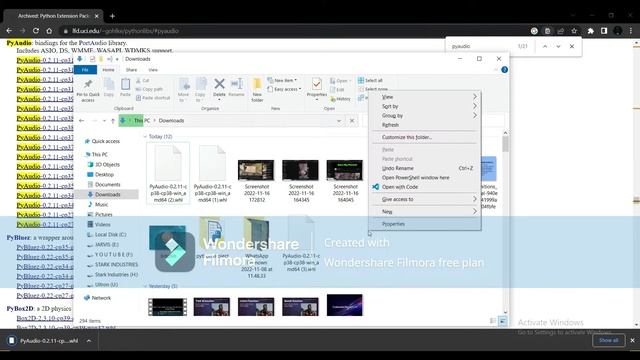The width and height of the screenshot is (640, 360).
Task: Choose Customize this folder
Action: pyautogui.click(x=424, y=137)
